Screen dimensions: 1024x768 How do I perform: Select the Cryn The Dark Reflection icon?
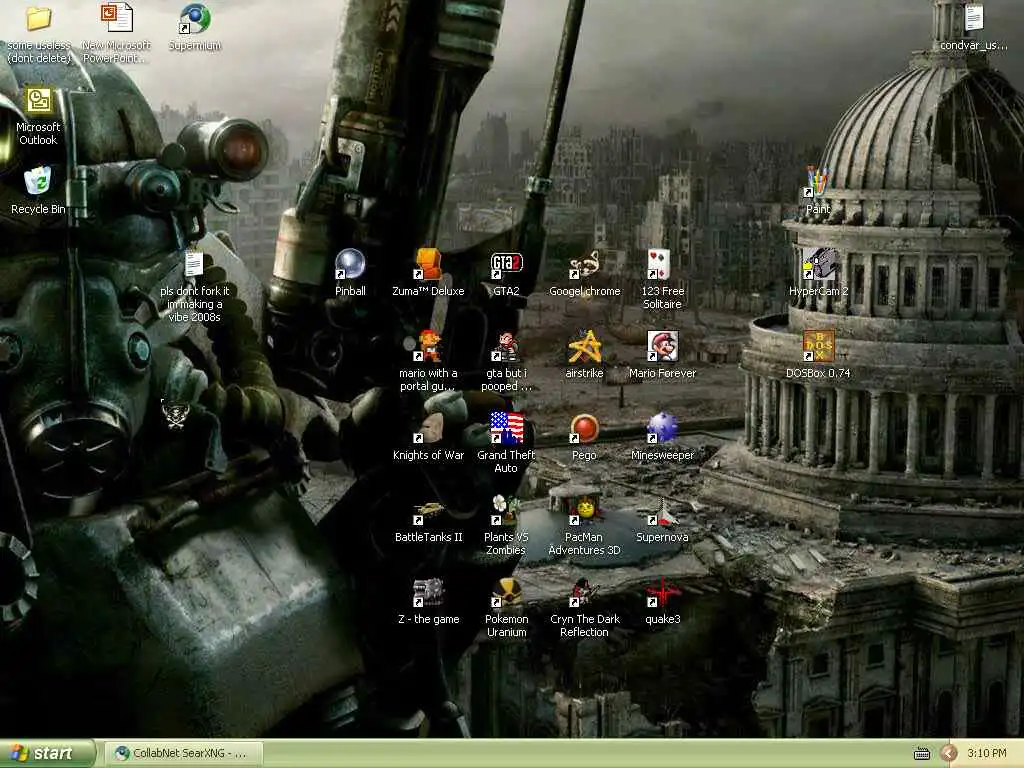pyautogui.click(x=584, y=592)
